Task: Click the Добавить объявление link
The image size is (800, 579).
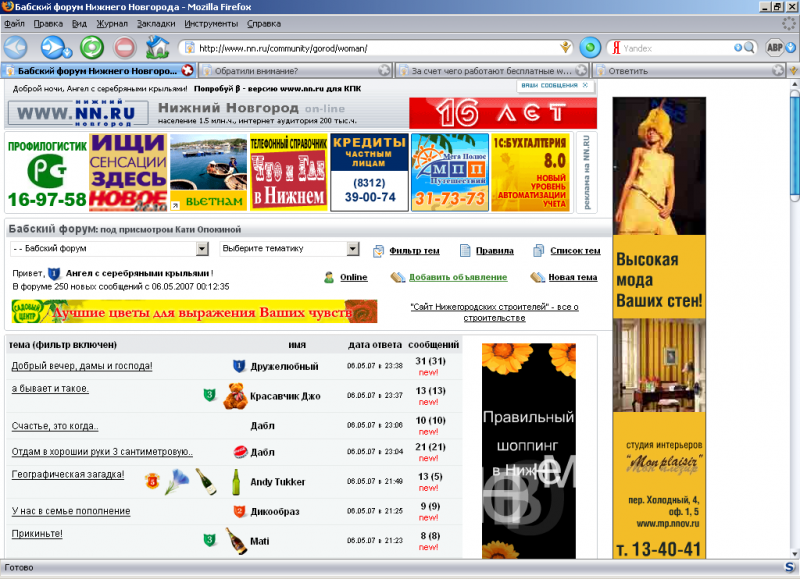Action: click(458, 278)
